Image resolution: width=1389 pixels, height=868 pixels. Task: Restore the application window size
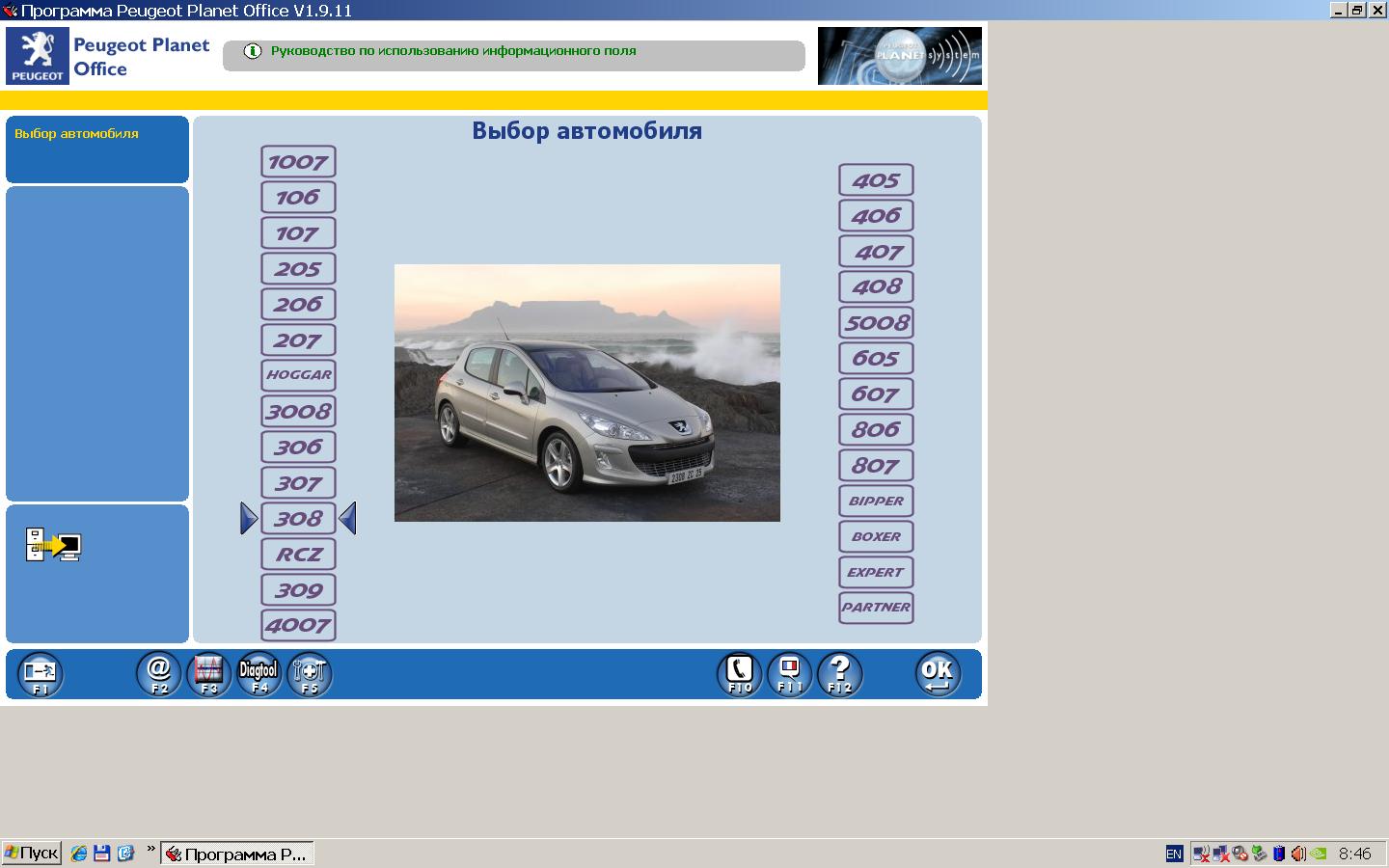tap(1357, 10)
